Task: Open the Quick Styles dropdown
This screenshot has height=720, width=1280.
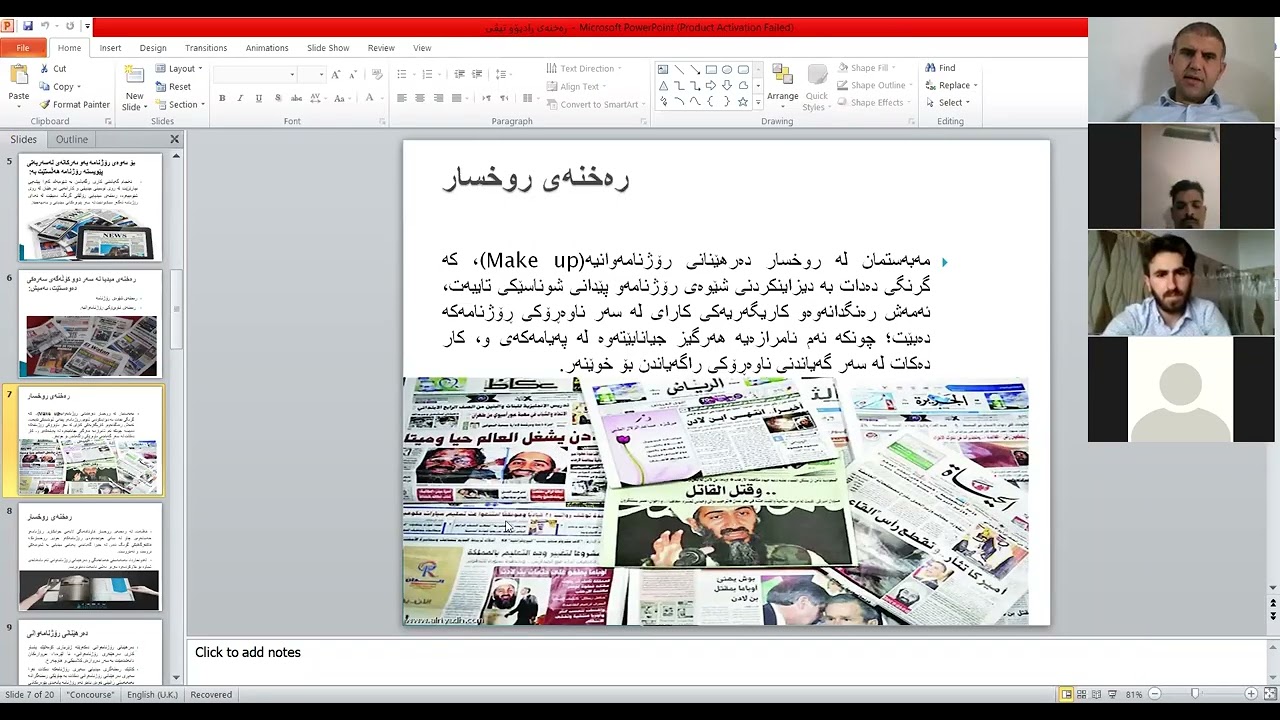Action: tap(817, 88)
